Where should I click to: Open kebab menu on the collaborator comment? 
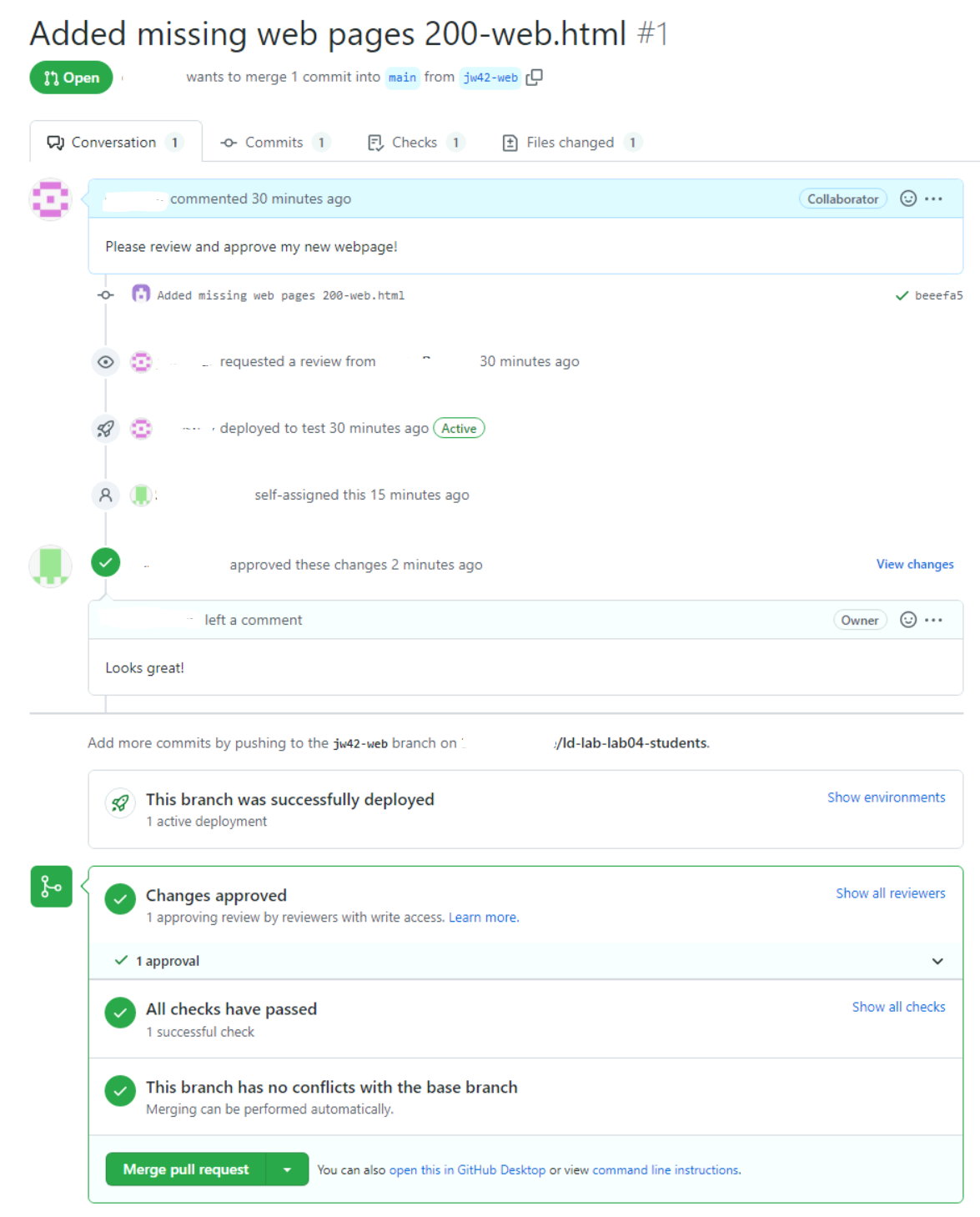(932, 199)
